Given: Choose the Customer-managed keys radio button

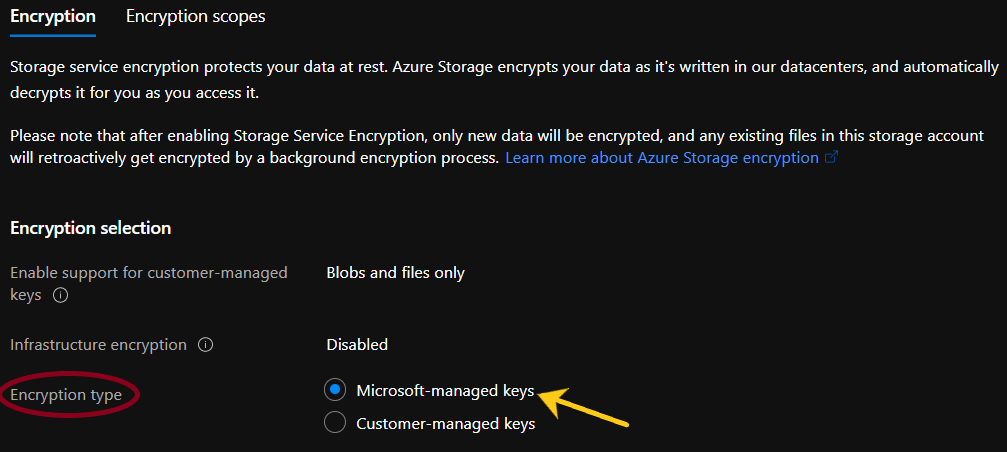Looking at the screenshot, I should point(336,424).
